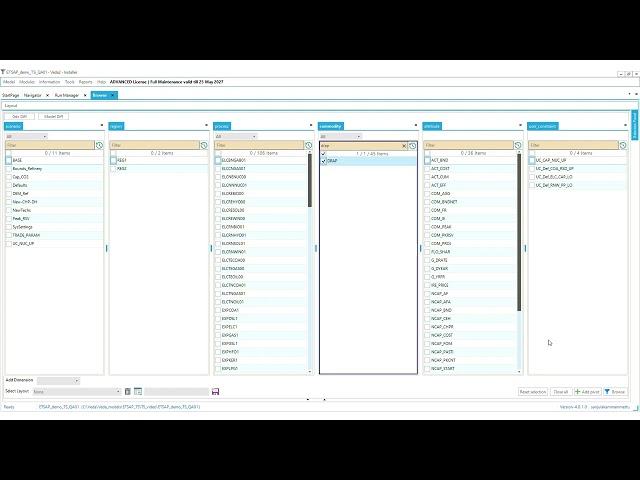
Task: Open the Add Dimension dropdown
Action: (58, 380)
